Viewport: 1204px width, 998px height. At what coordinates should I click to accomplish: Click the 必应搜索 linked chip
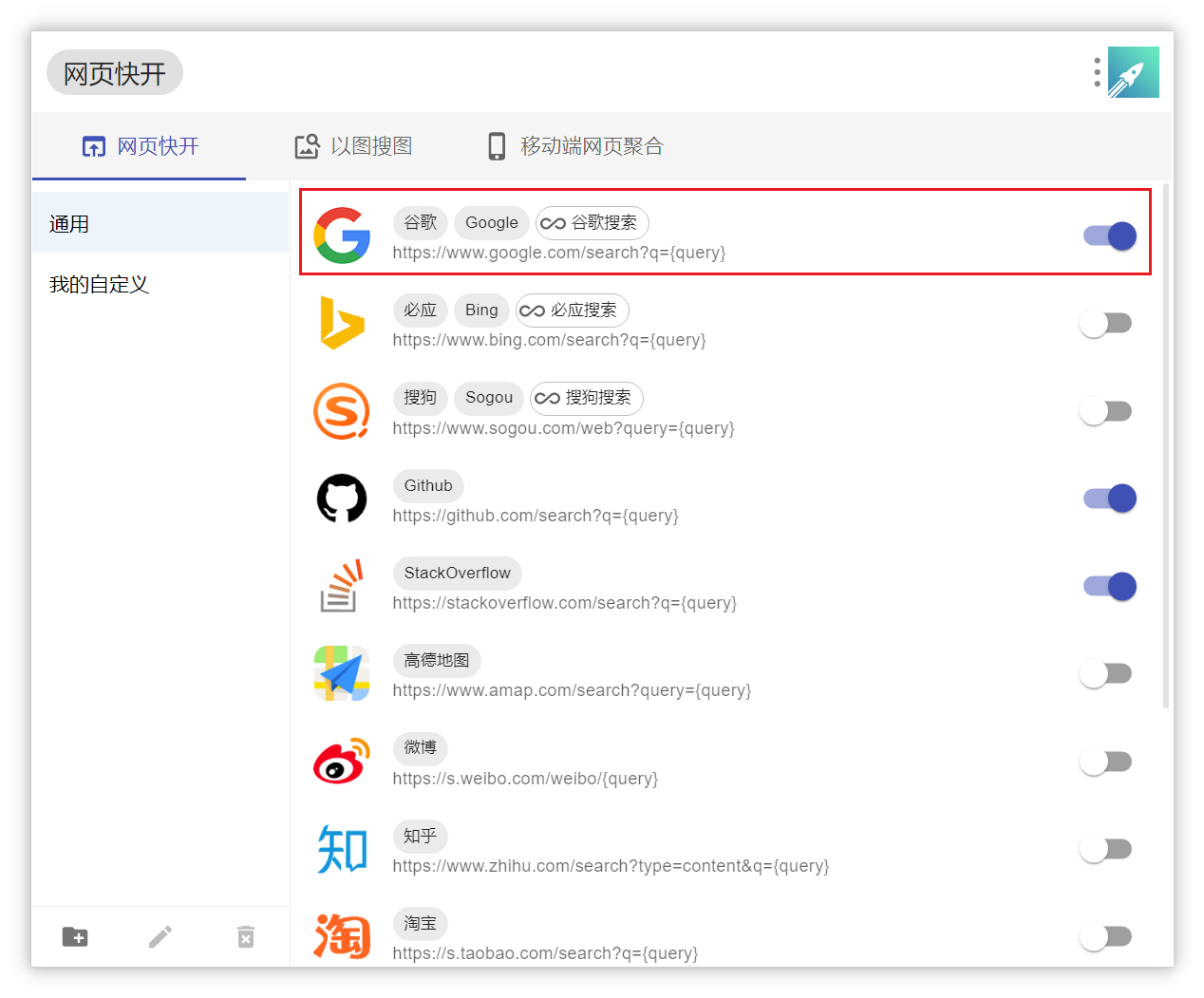pyautogui.click(x=573, y=311)
